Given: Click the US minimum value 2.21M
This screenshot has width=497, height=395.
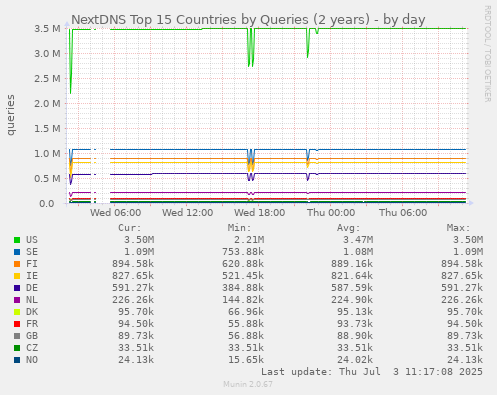Looking at the screenshot, I should point(249,240).
